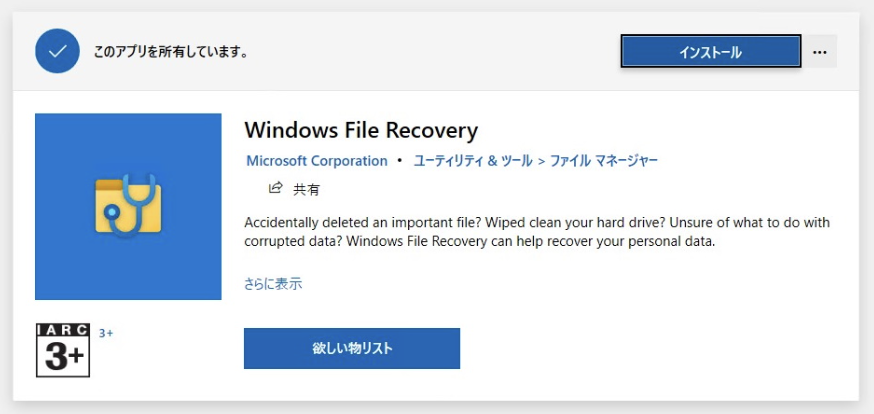Click the > separator between categories

[541, 160]
